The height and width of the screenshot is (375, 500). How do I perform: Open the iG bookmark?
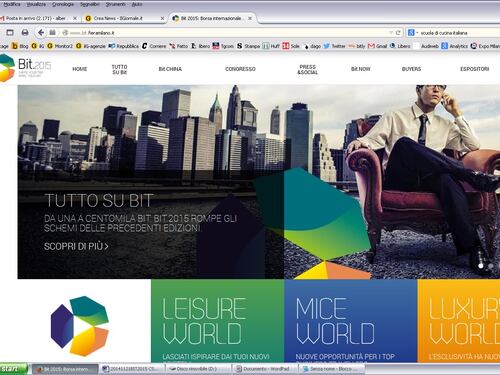[38, 46]
